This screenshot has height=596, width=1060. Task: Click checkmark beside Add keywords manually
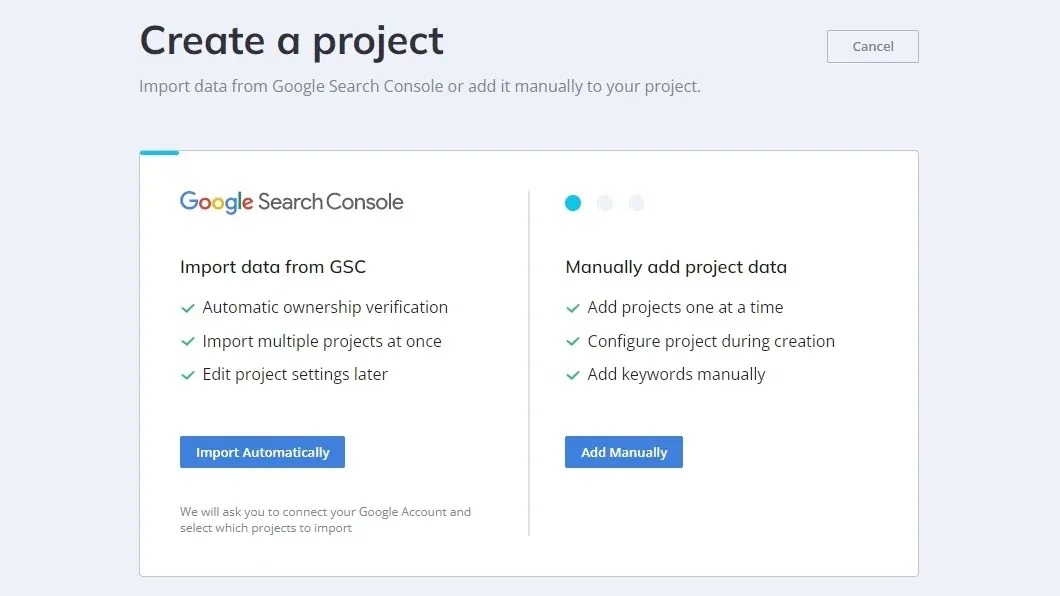pyautogui.click(x=573, y=375)
